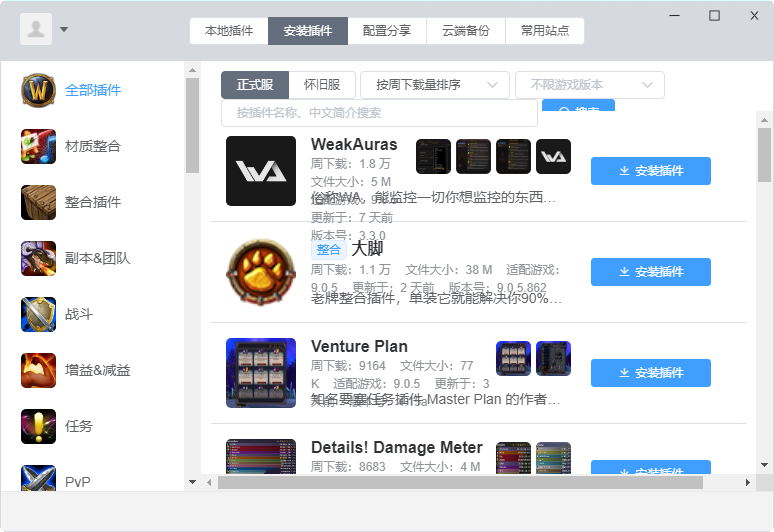View the second Venture Plan screenshot thumbnail
The height and width of the screenshot is (532, 774).
click(x=553, y=358)
